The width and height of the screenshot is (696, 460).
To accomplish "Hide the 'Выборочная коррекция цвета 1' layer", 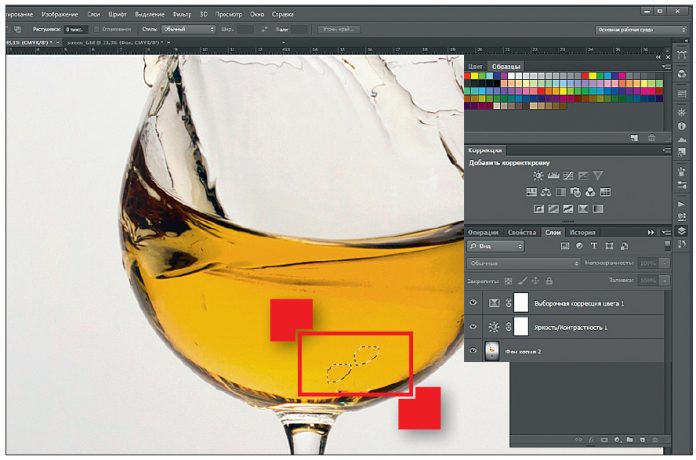I will pos(473,302).
